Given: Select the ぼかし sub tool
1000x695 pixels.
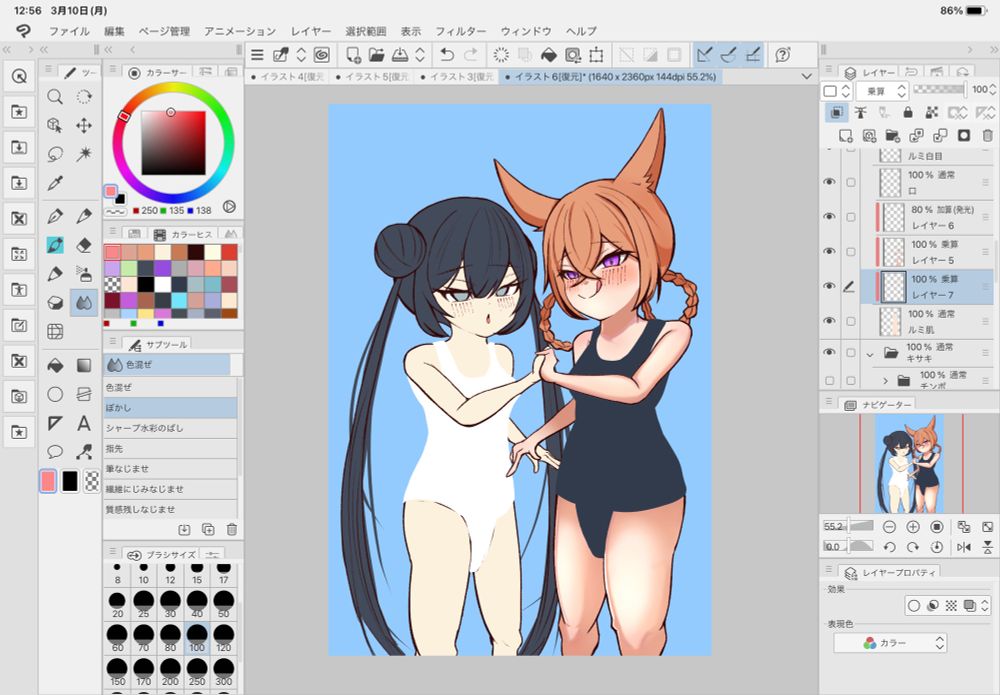Looking at the screenshot, I should [170, 407].
